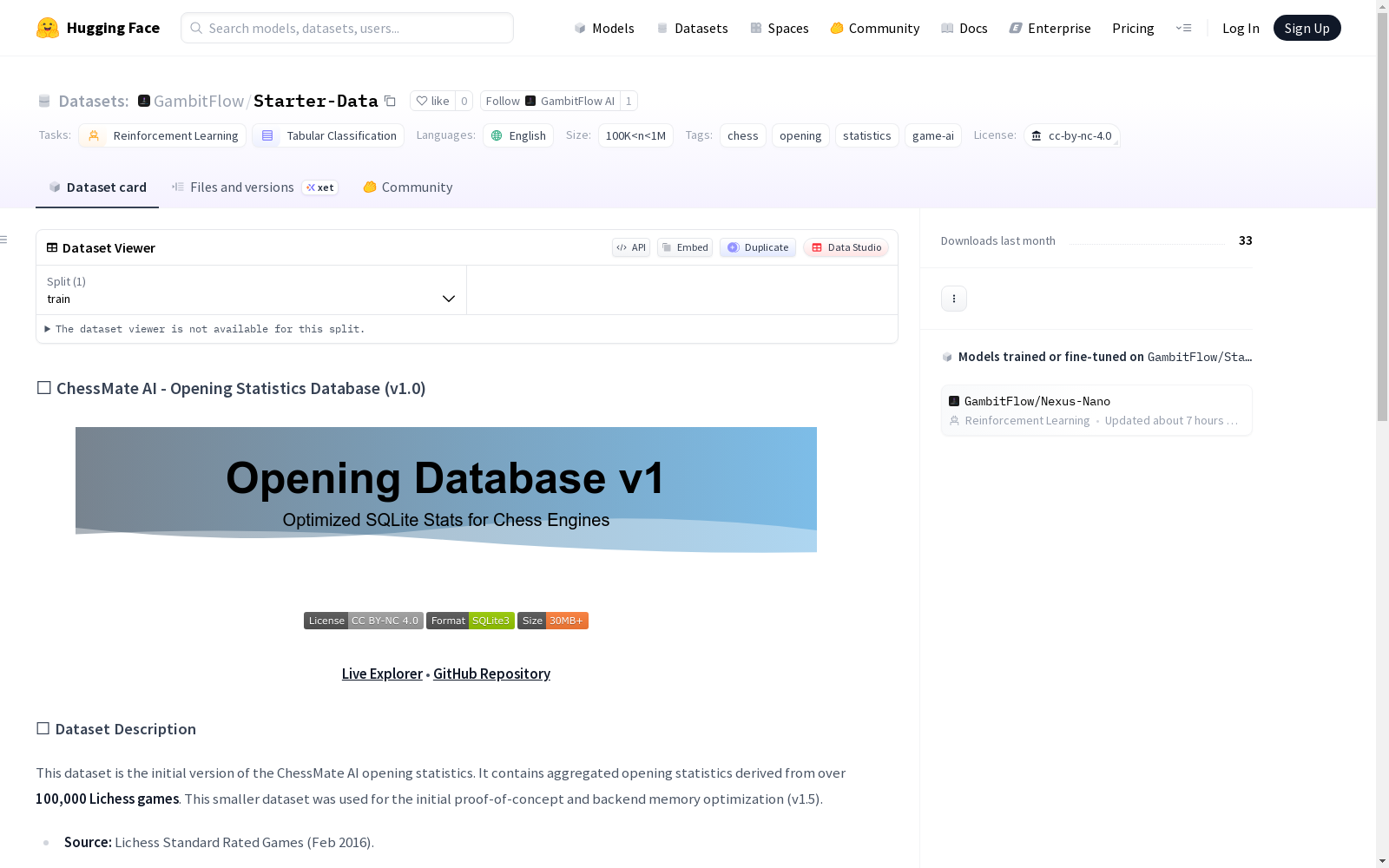Screen dimensions: 1389x868
Task: Open the sidebar three-dot options menu
Action: (x=954, y=299)
